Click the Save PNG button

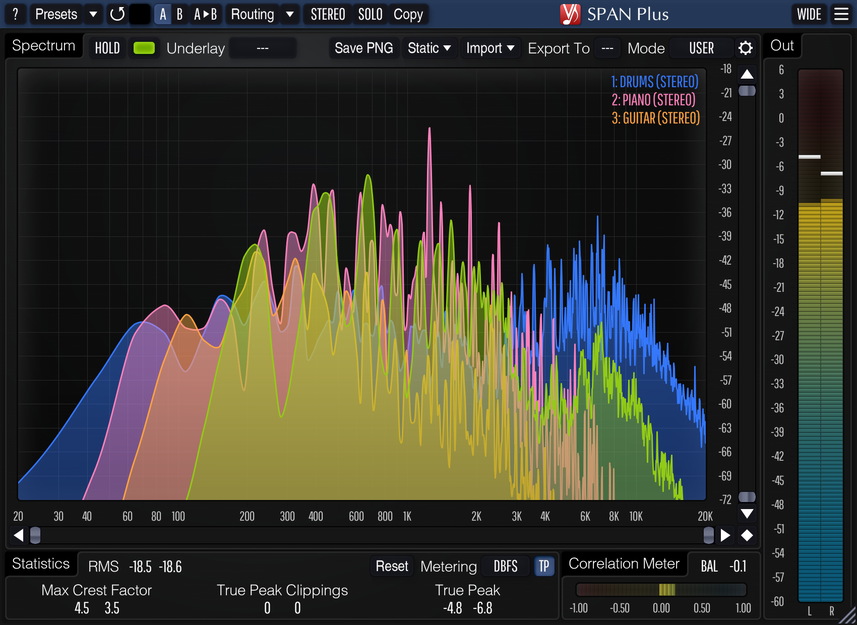(364, 48)
